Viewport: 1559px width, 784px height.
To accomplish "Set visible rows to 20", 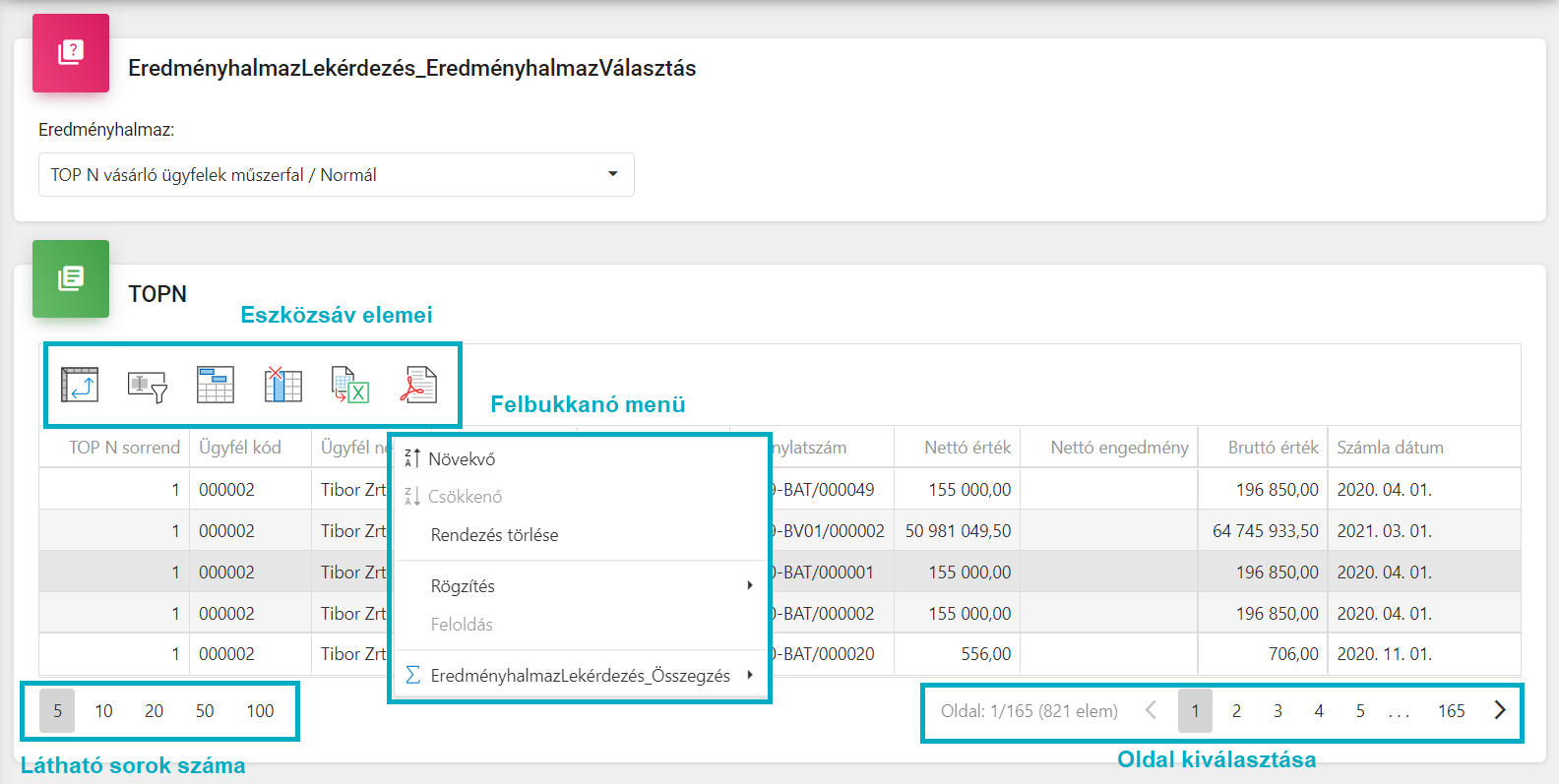I will (155, 710).
